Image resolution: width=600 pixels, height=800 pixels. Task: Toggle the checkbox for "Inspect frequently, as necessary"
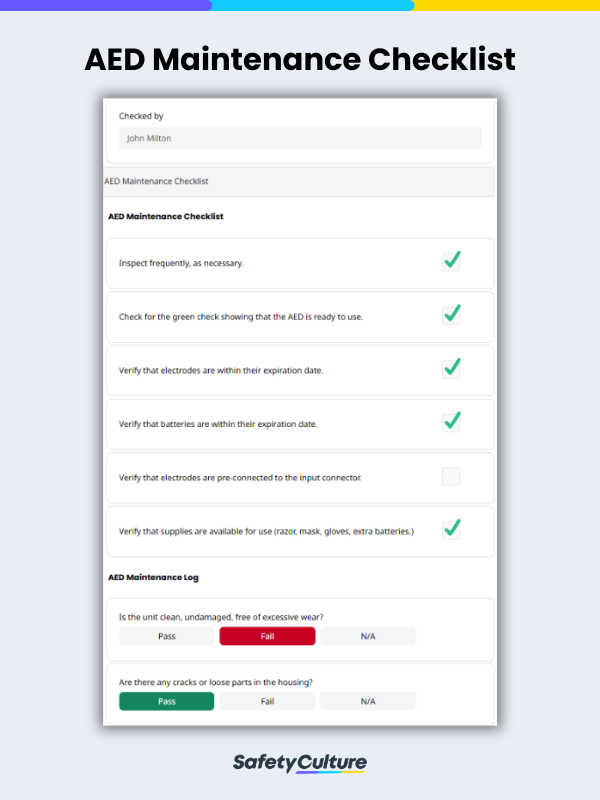pyautogui.click(x=451, y=260)
